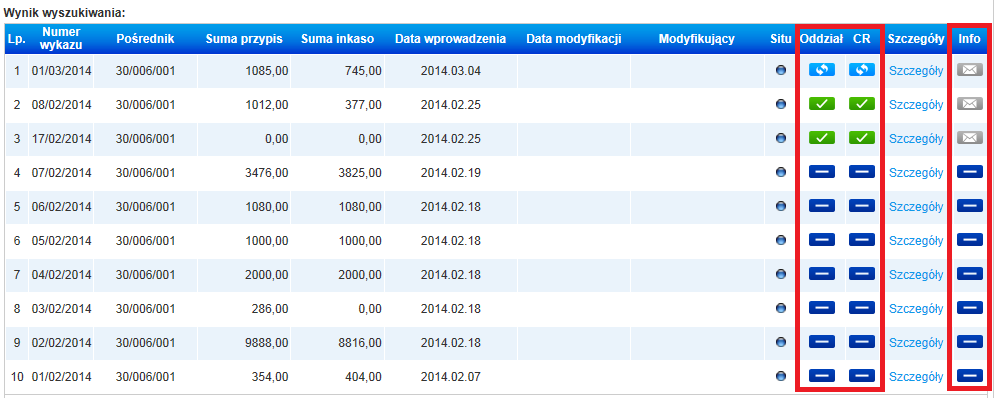Click Oddział green check for wykaz 08/02/2014
Viewport: 995px width, 398px height.
click(x=822, y=104)
